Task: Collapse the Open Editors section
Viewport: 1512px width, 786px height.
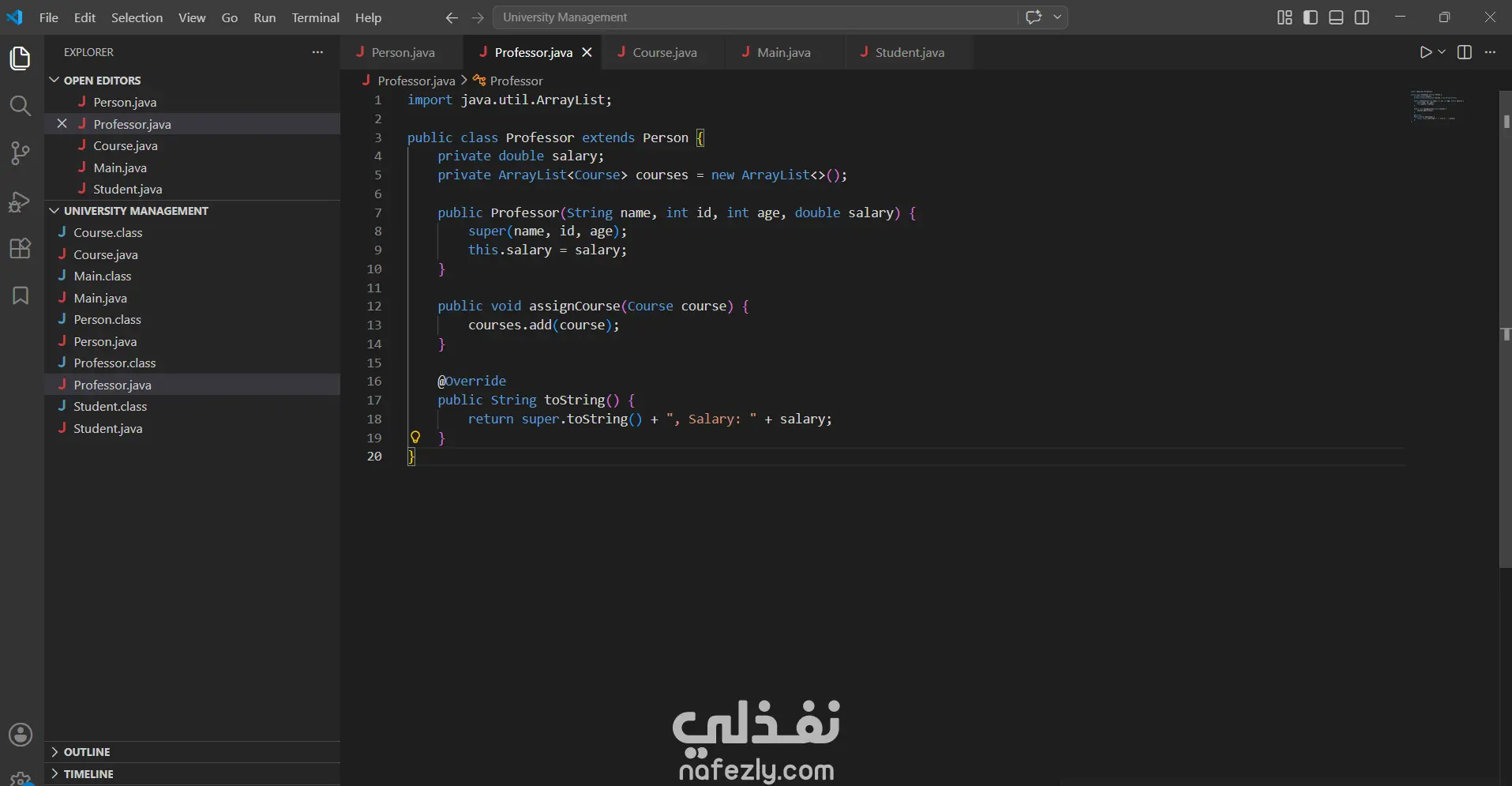Action: click(x=54, y=80)
